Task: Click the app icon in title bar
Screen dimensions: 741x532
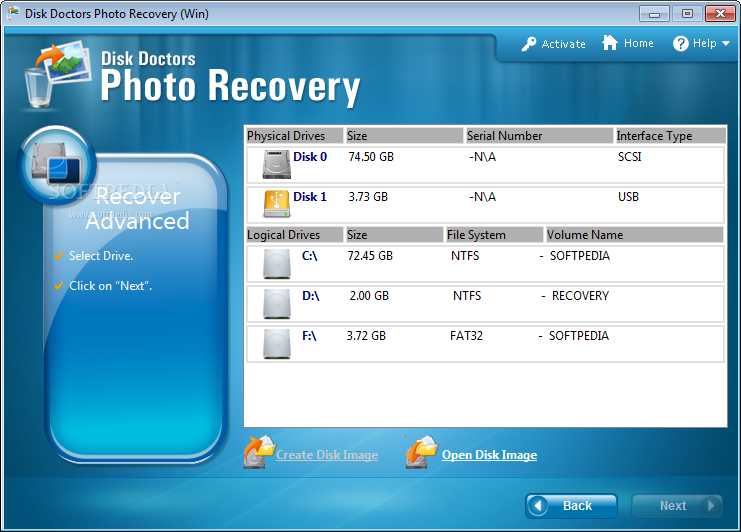Action: point(13,13)
